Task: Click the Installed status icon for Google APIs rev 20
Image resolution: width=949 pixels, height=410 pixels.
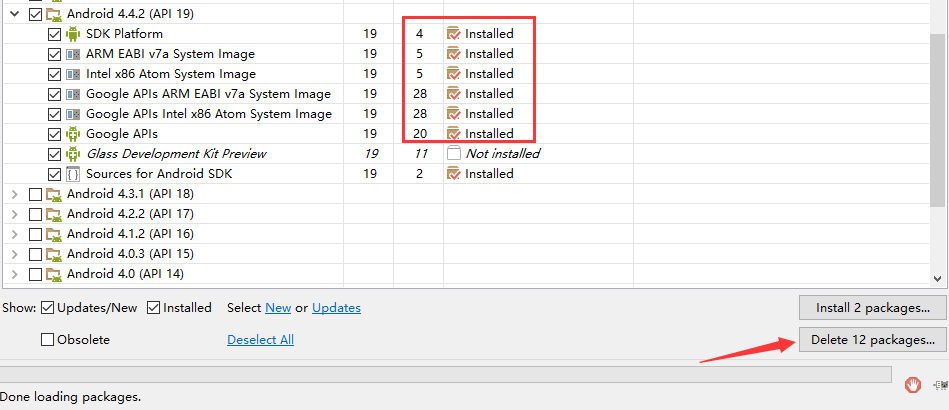Action: click(x=453, y=134)
